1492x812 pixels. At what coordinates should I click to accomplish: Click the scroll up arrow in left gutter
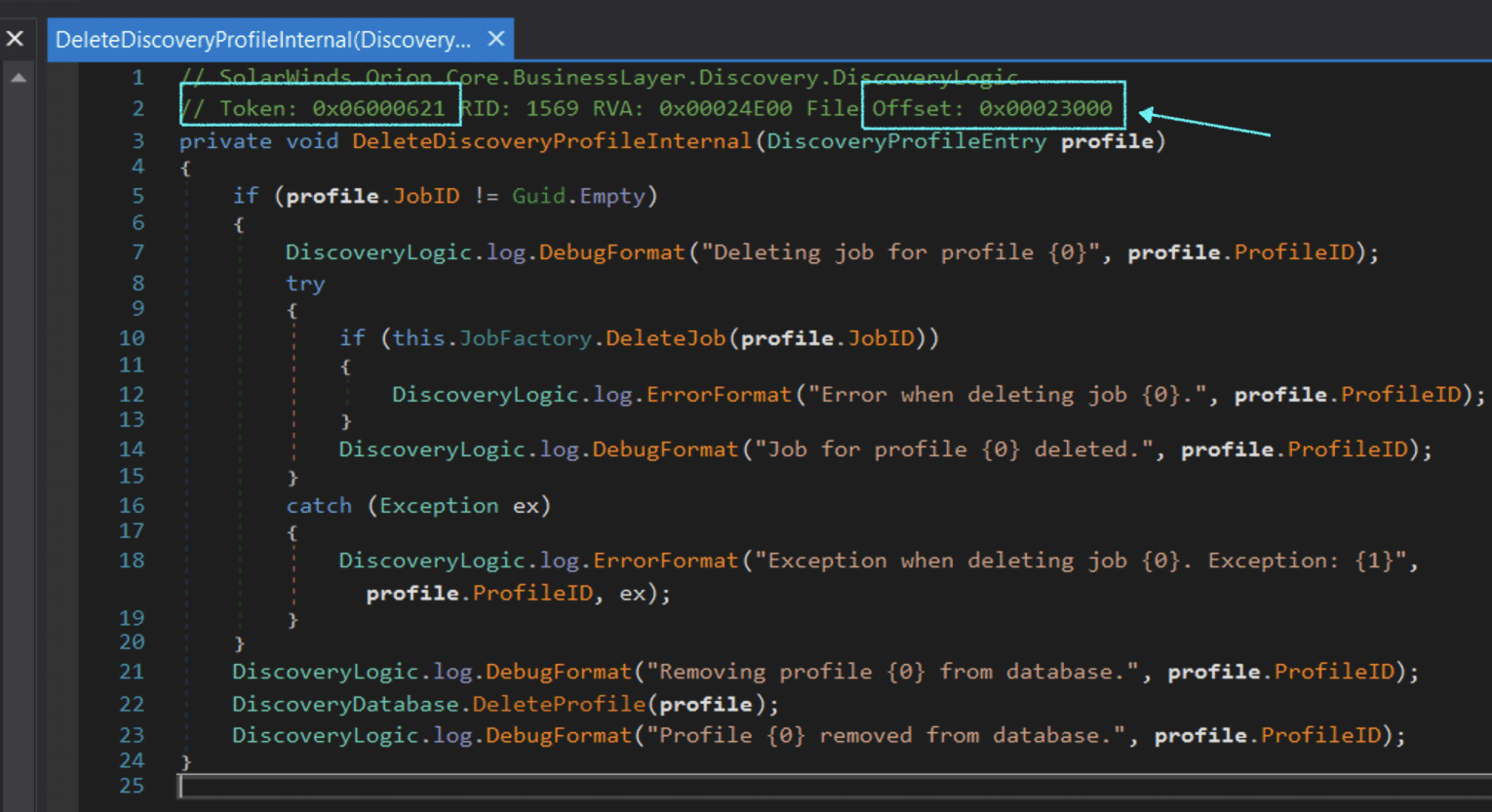[x=19, y=78]
